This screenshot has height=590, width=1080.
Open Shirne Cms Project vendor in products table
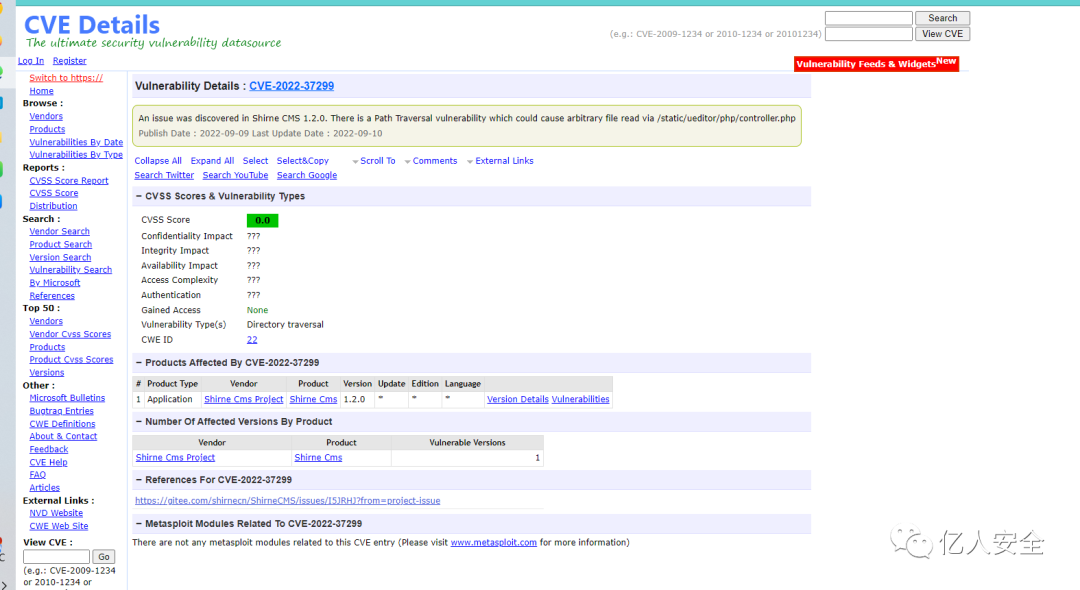pyautogui.click(x=244, y=399)
